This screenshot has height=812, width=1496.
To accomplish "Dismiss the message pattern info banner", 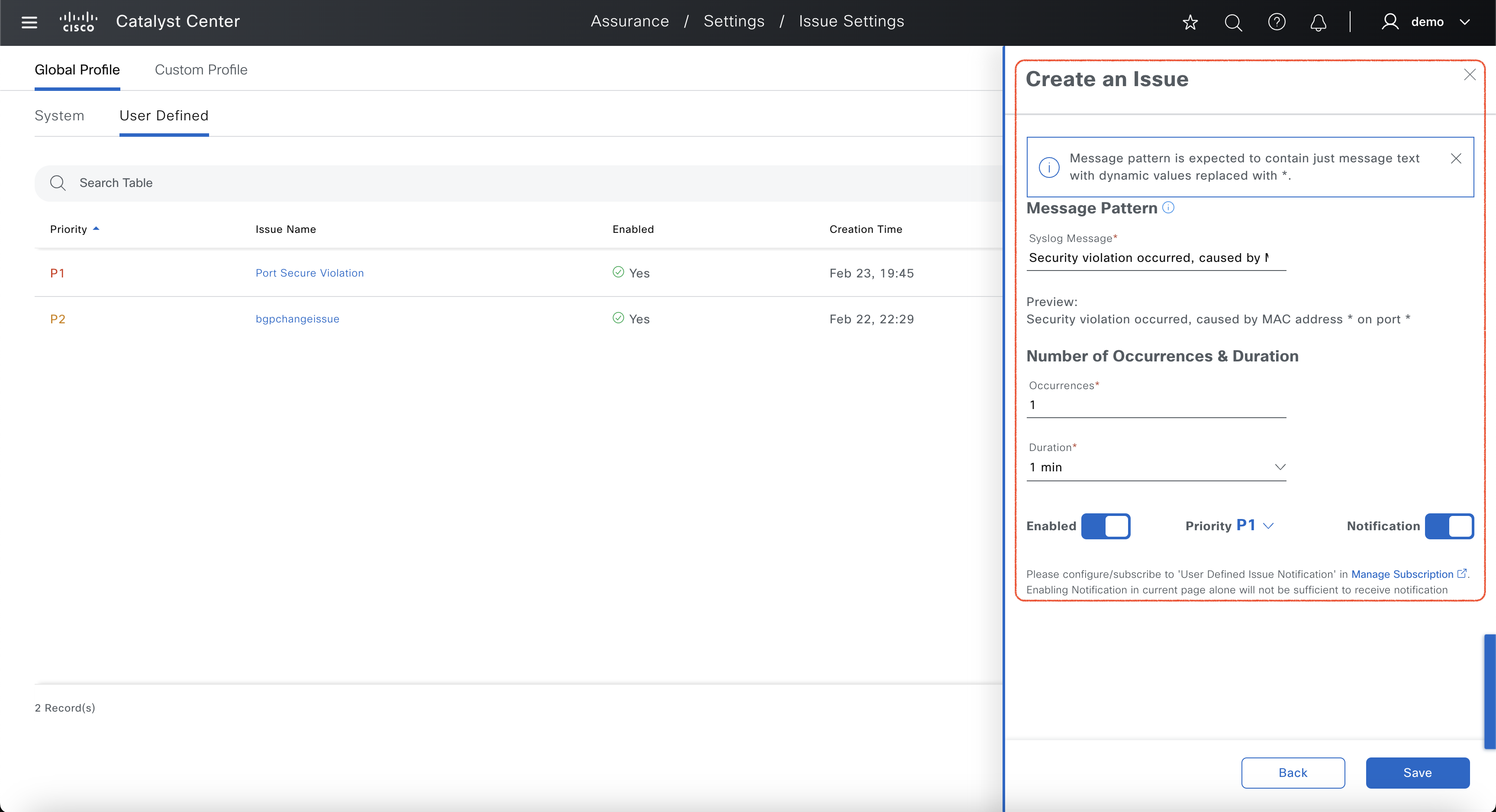I will click(x=1455, y=158).
